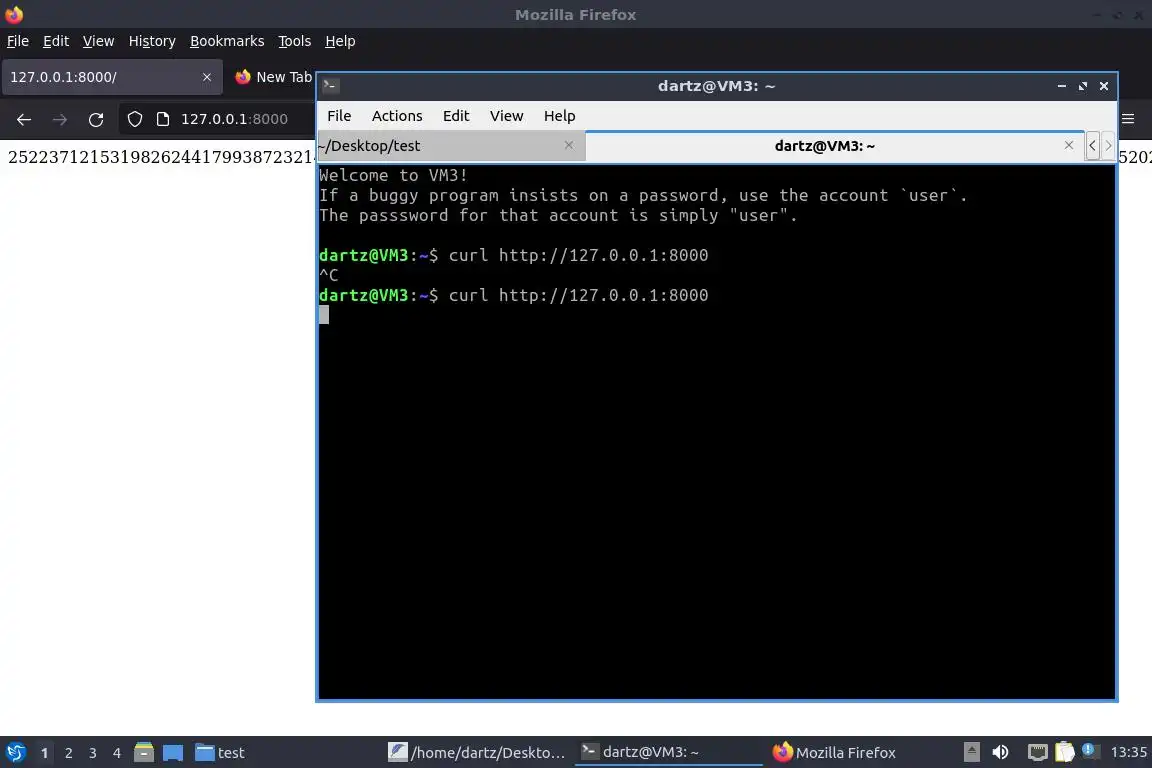Open the Firefox Help menu
This screenshot has height=768, width=1152.
pyautogui.click(x=340, y=41)
